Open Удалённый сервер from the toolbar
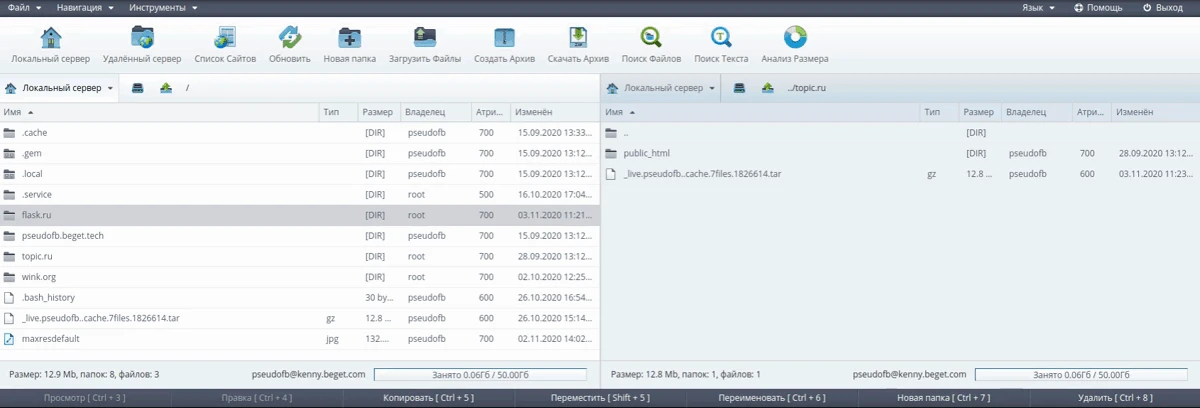This screenshot has width=1200, height=408. 142,38
